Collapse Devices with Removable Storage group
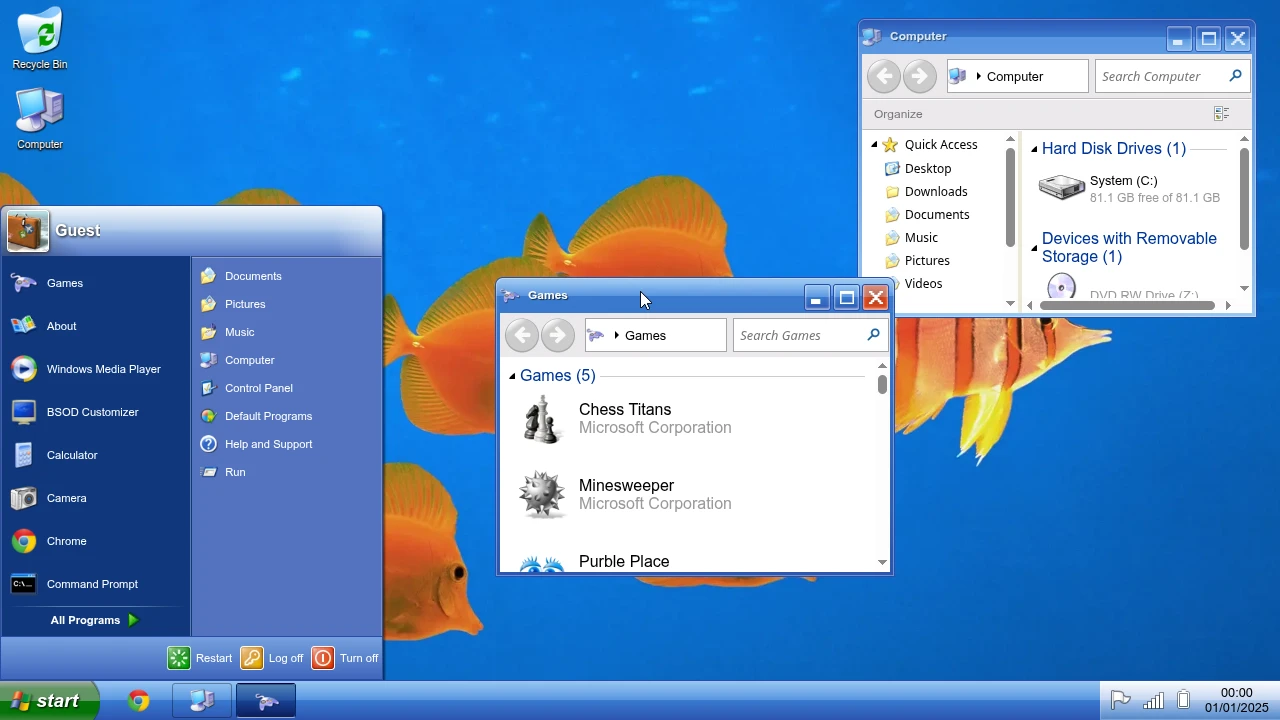 tap(1034, 248)
